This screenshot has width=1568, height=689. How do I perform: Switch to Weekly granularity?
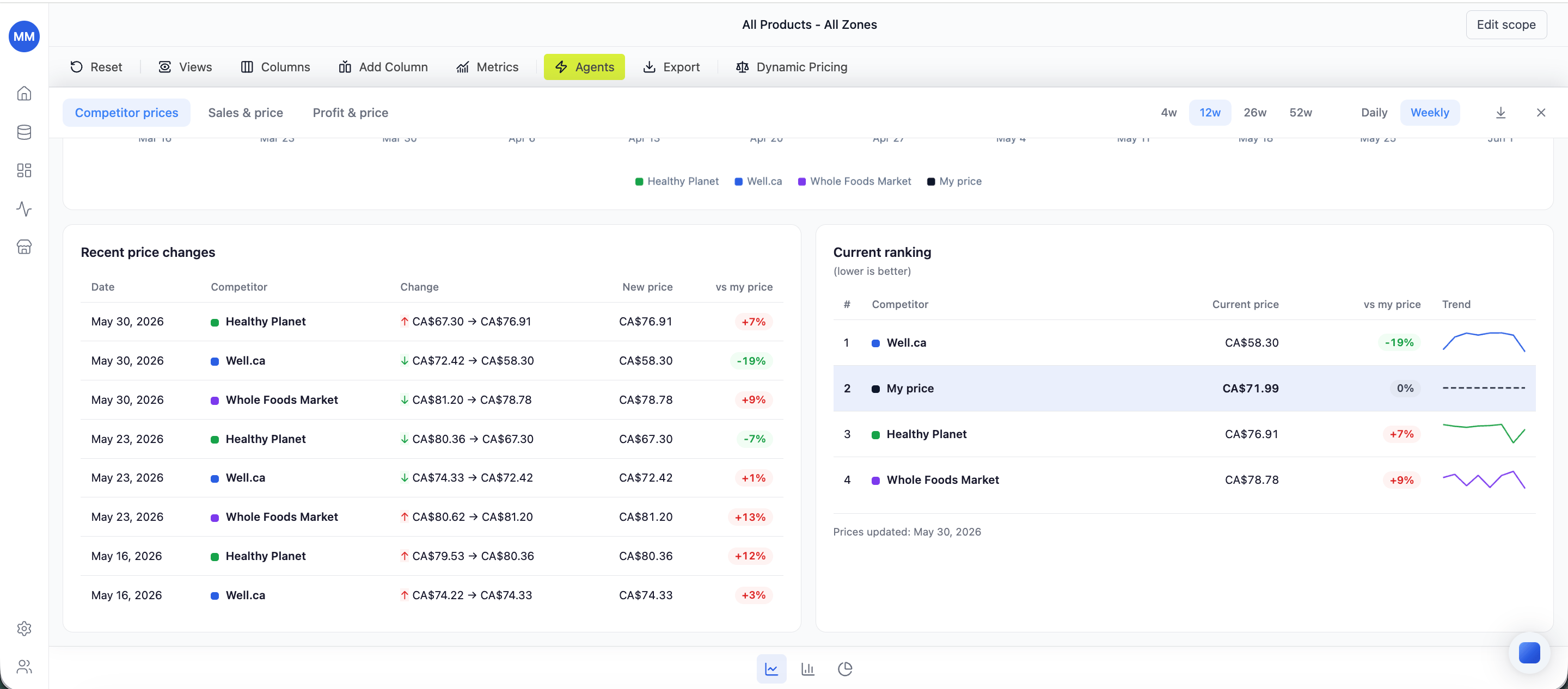[1429, 113]
